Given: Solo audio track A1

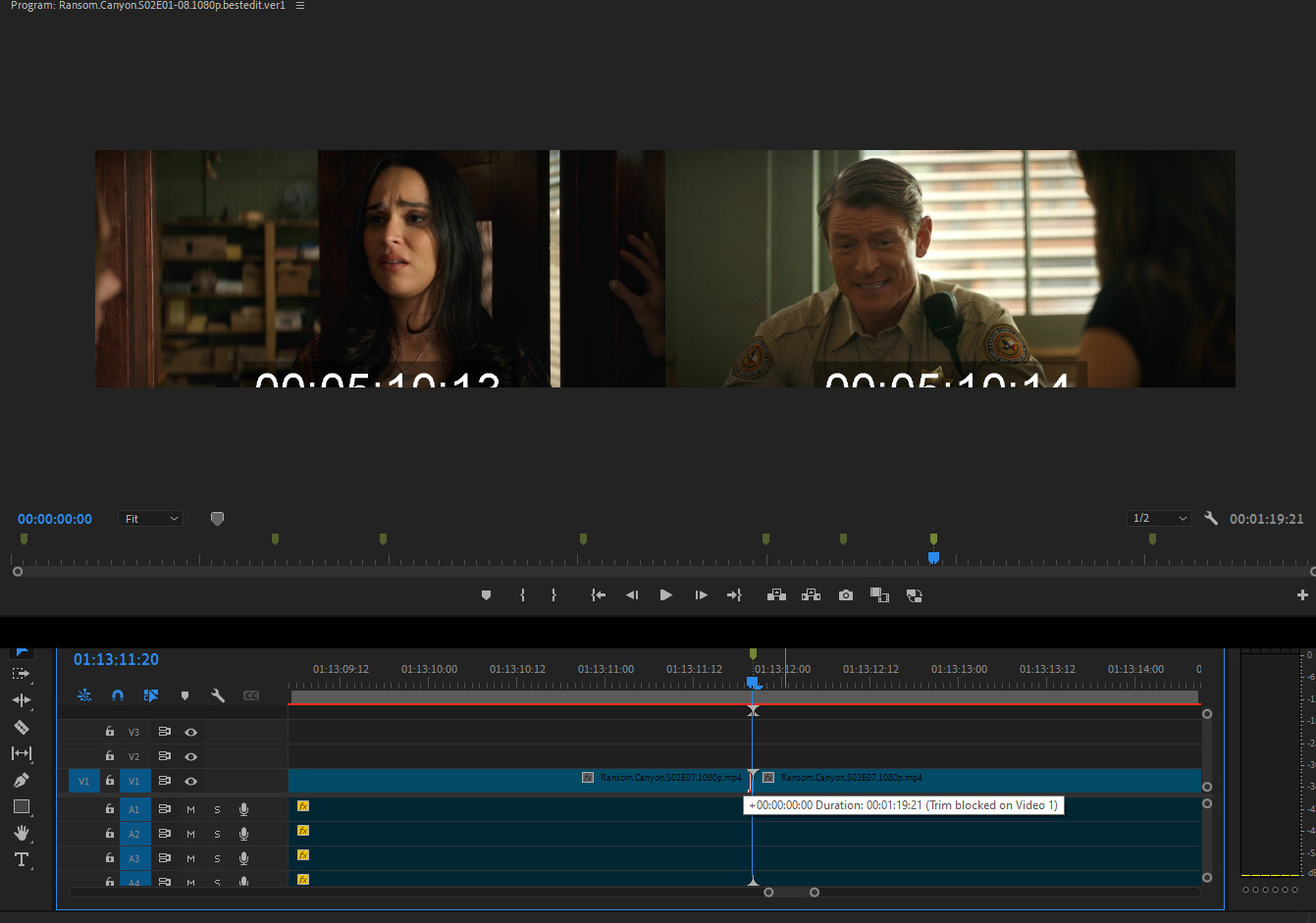Looking at the screenshot, I should [x=217, y=809].
